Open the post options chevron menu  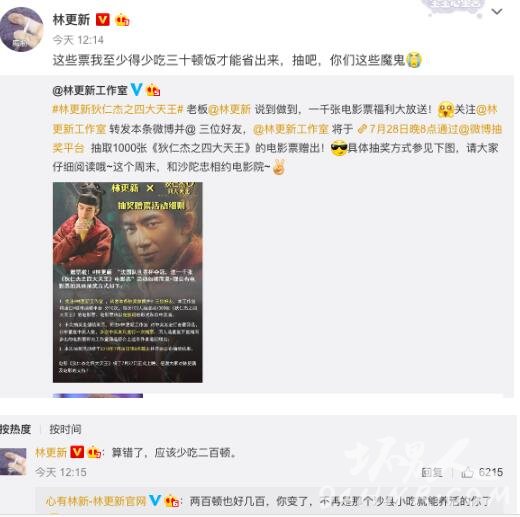point(497,12)
